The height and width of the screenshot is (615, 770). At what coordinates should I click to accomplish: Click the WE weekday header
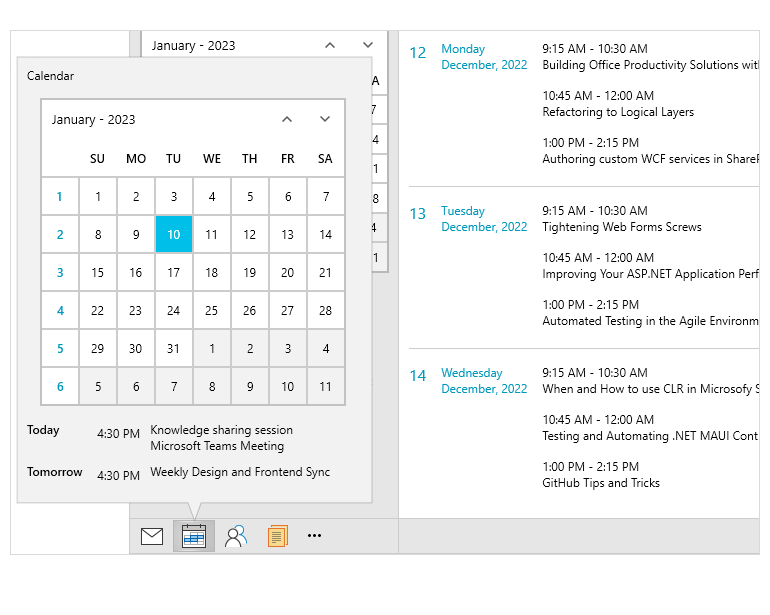pos(212,159)
